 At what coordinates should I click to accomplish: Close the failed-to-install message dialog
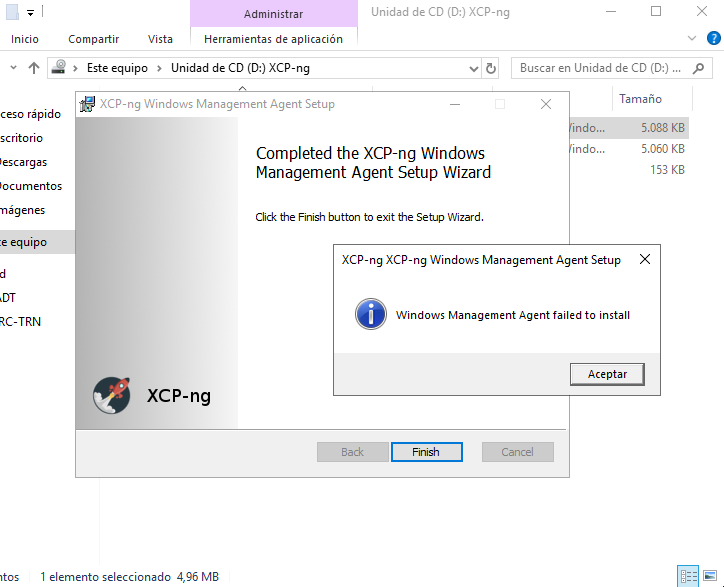pos(645,260)
